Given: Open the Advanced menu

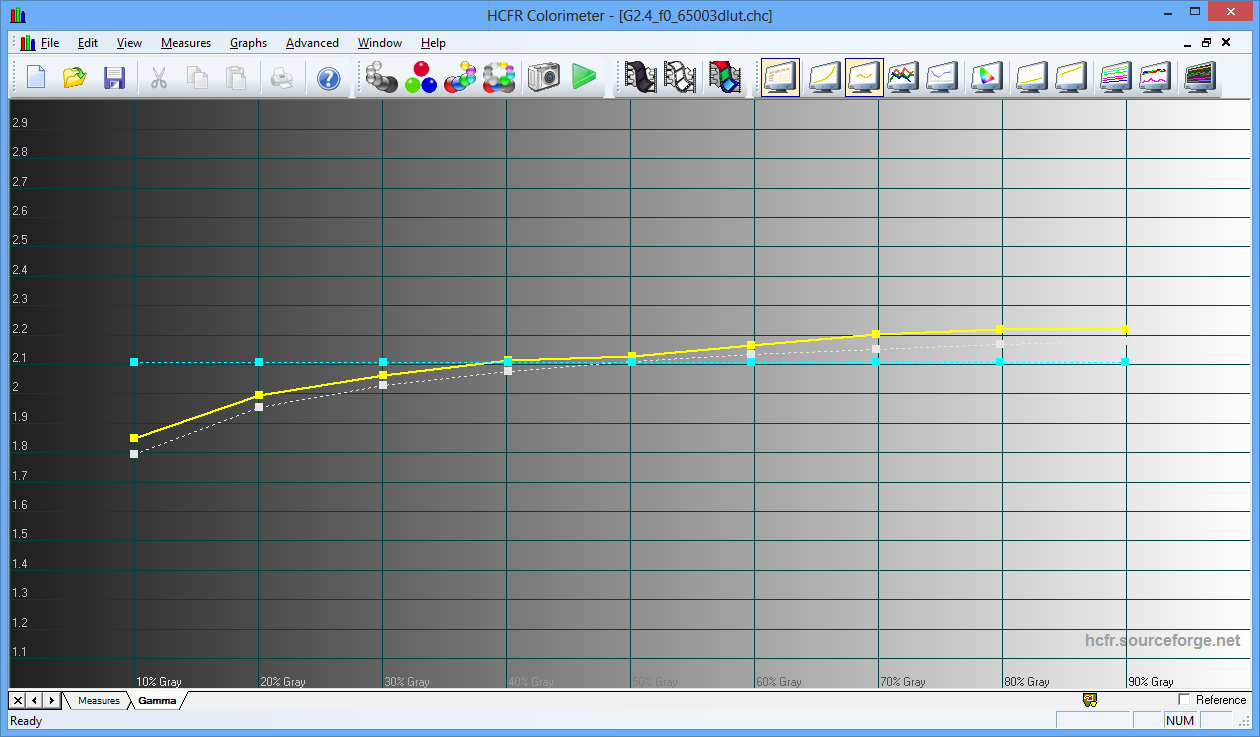Looking at the screenshot, I should (x=312, y=43).
